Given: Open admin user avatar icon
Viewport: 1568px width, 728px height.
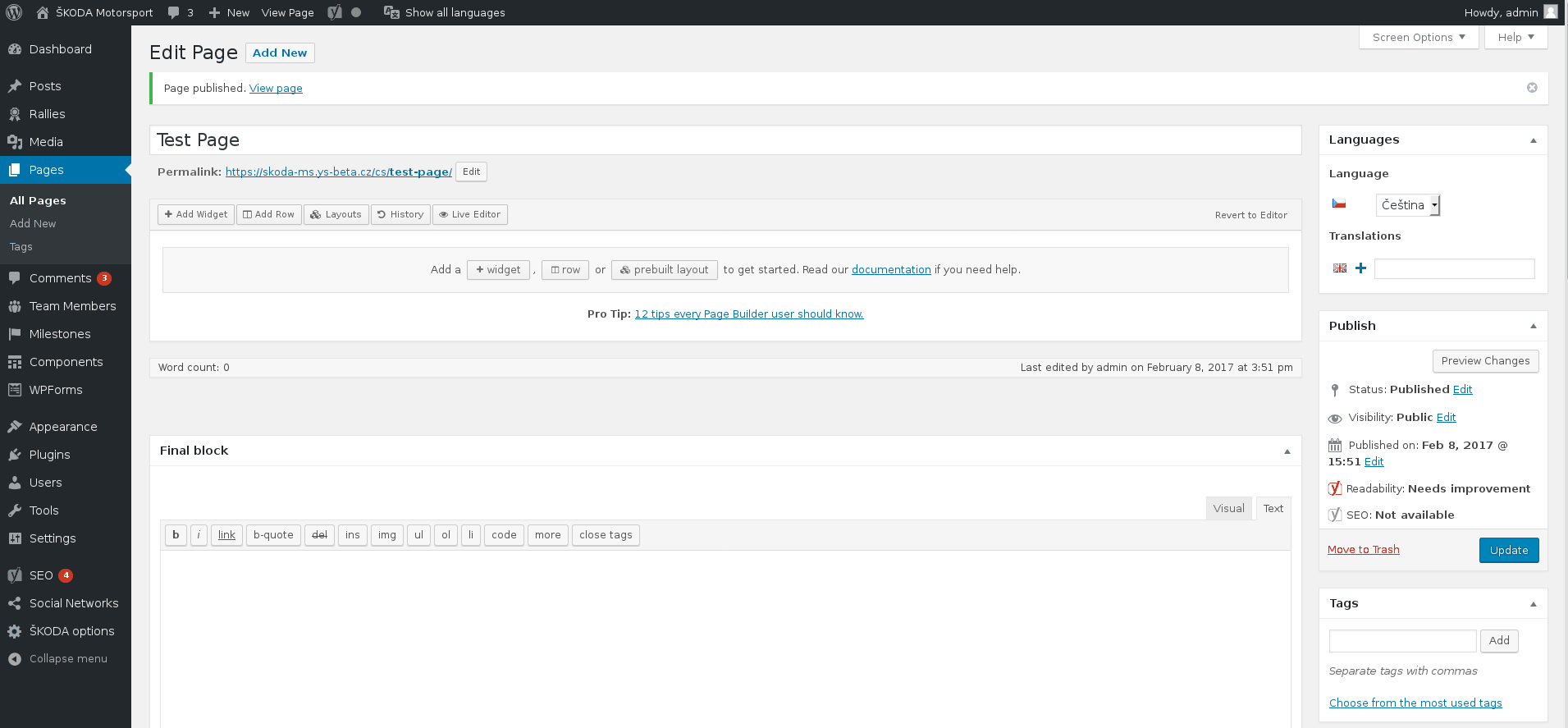Looking at the screenshot, I should [x=1551, y=12].
